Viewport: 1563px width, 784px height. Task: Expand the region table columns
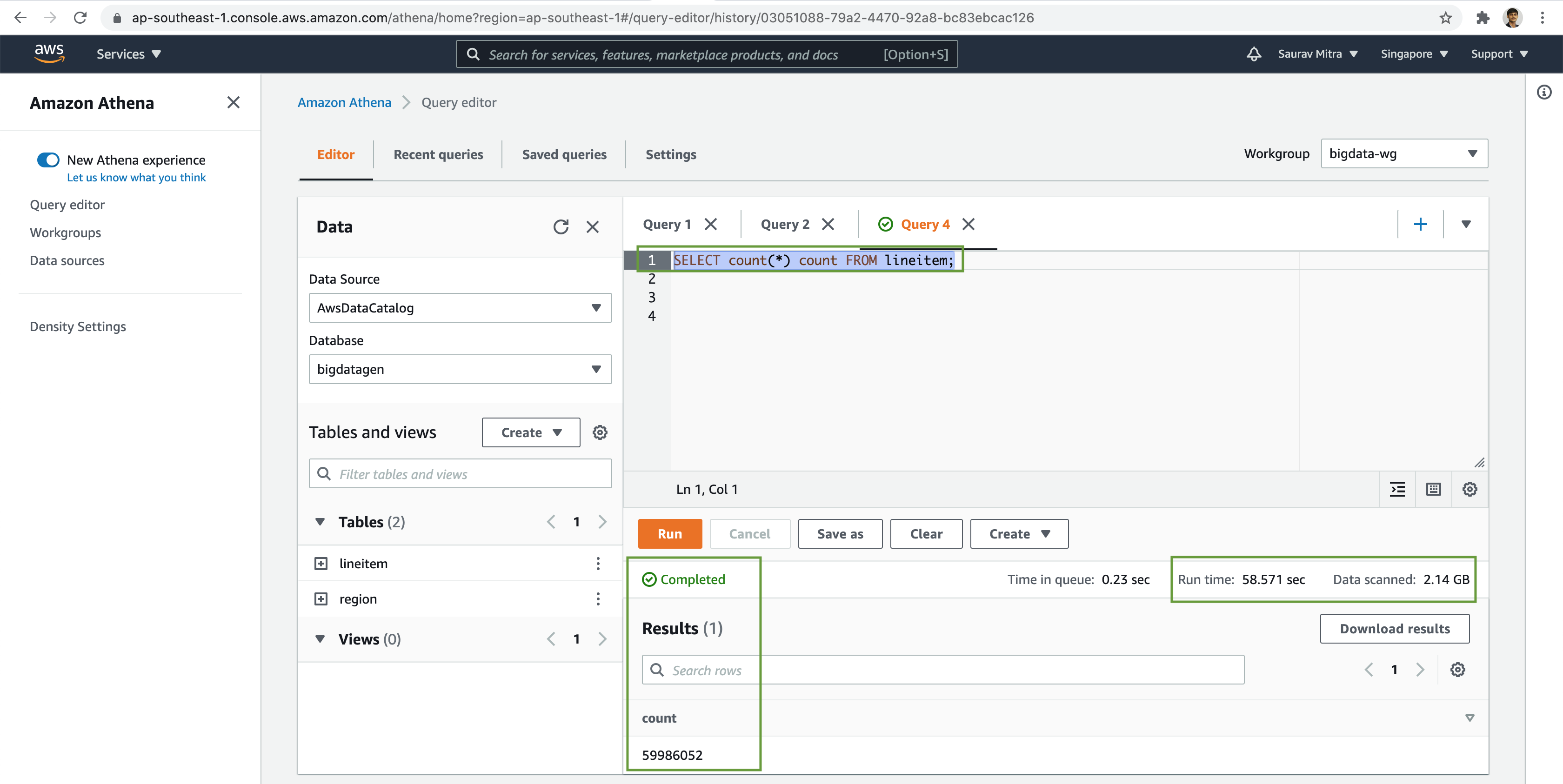click(321, 599)
